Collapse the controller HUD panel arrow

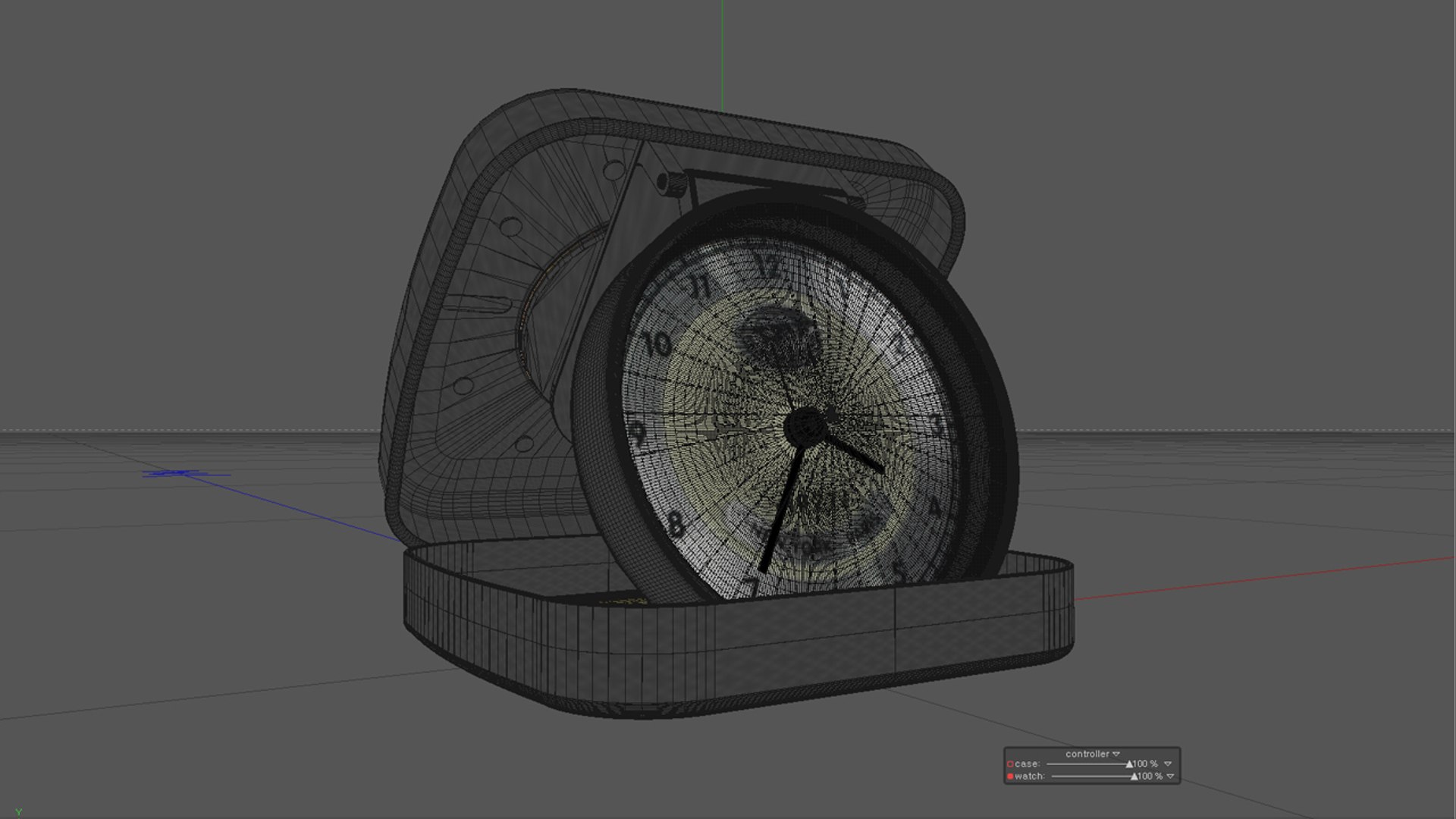tap(1116, 754)
